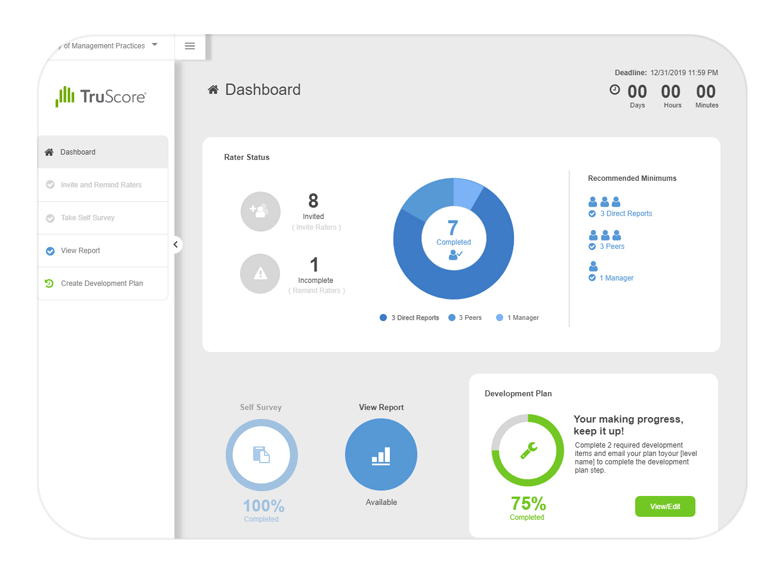Collapse the sidebar with the arrow handle

coord(176,244)
